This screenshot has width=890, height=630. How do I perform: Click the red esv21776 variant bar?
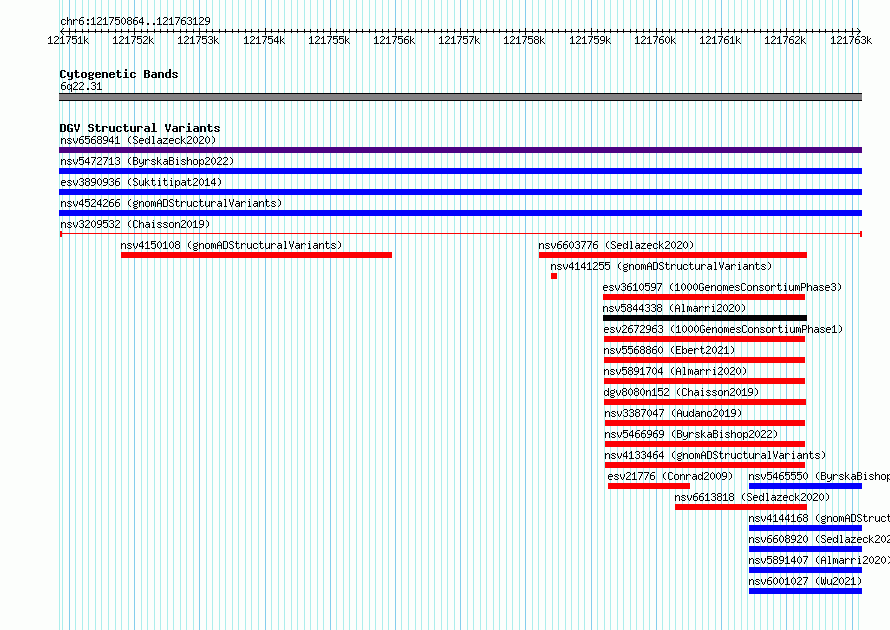tap(649, 486)
